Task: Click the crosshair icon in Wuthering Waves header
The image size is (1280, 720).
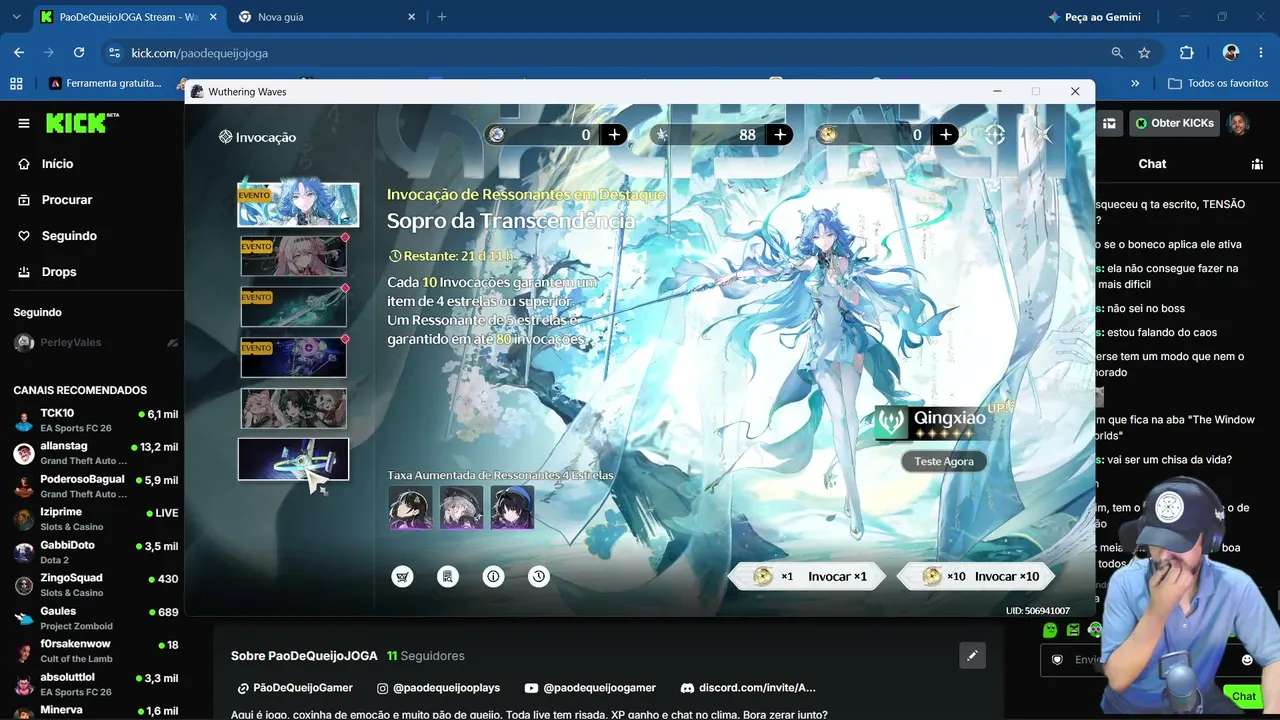Action: point(995,135)
